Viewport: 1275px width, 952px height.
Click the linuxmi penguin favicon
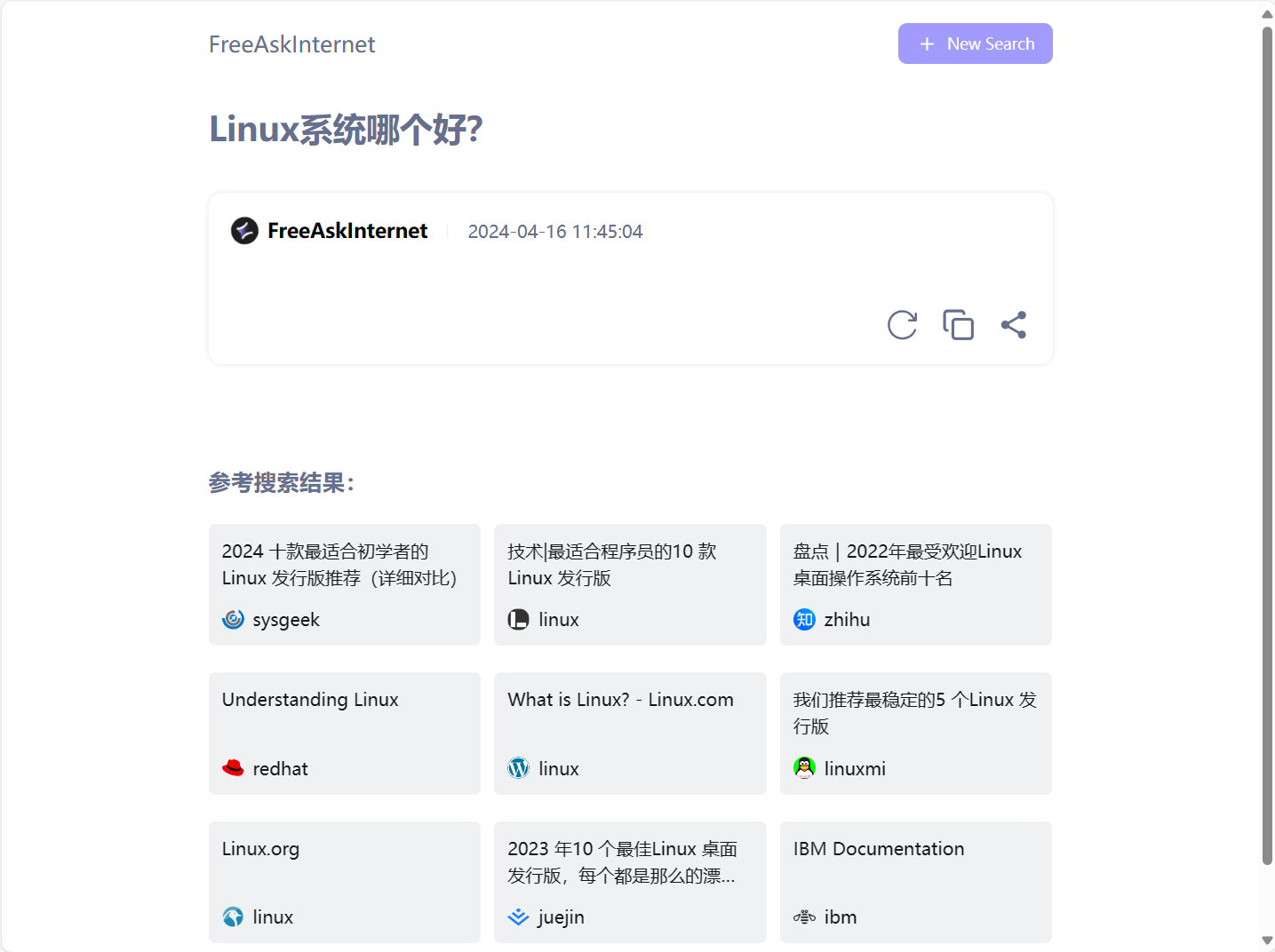pyautogui.click(x=804, y=768)
